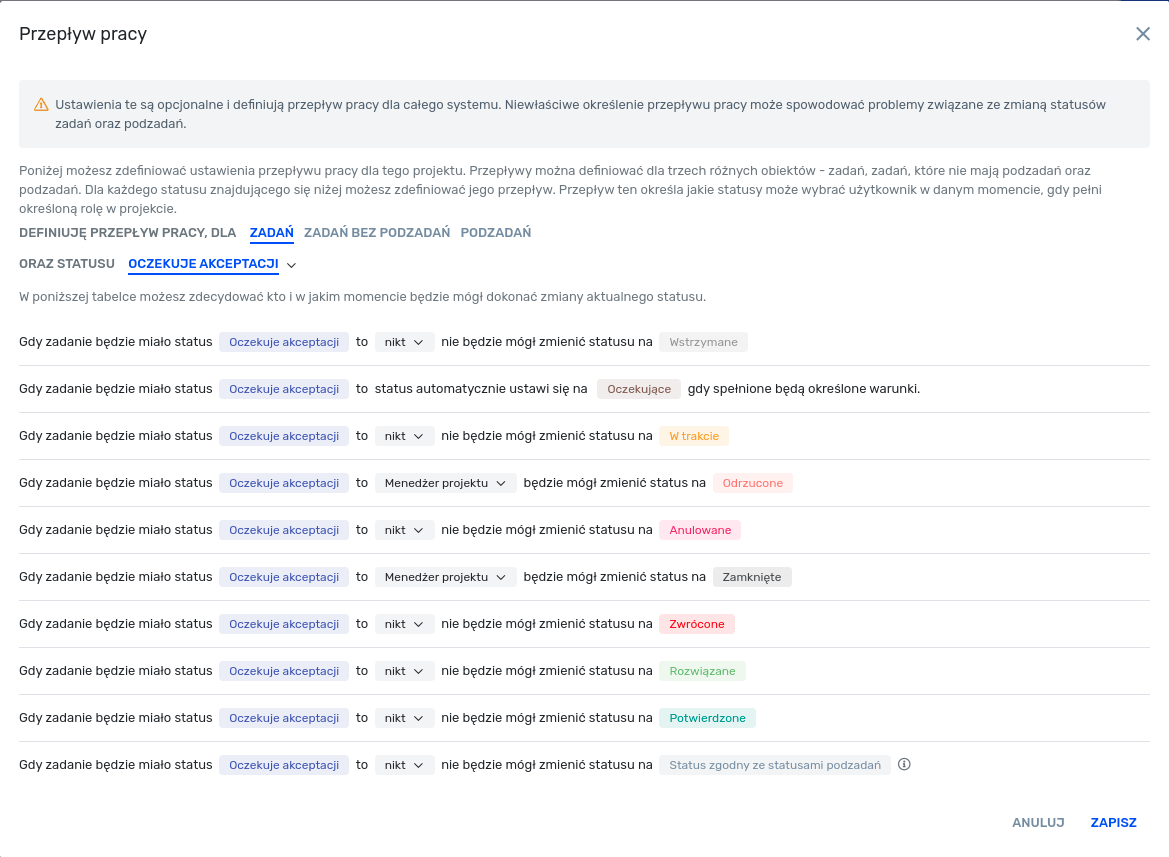Image resolution: width=1169 pixels, height=857 pixels.
Task: Open the nikt dropdown in the Potwierdzone row
Action: click(404, 718)
